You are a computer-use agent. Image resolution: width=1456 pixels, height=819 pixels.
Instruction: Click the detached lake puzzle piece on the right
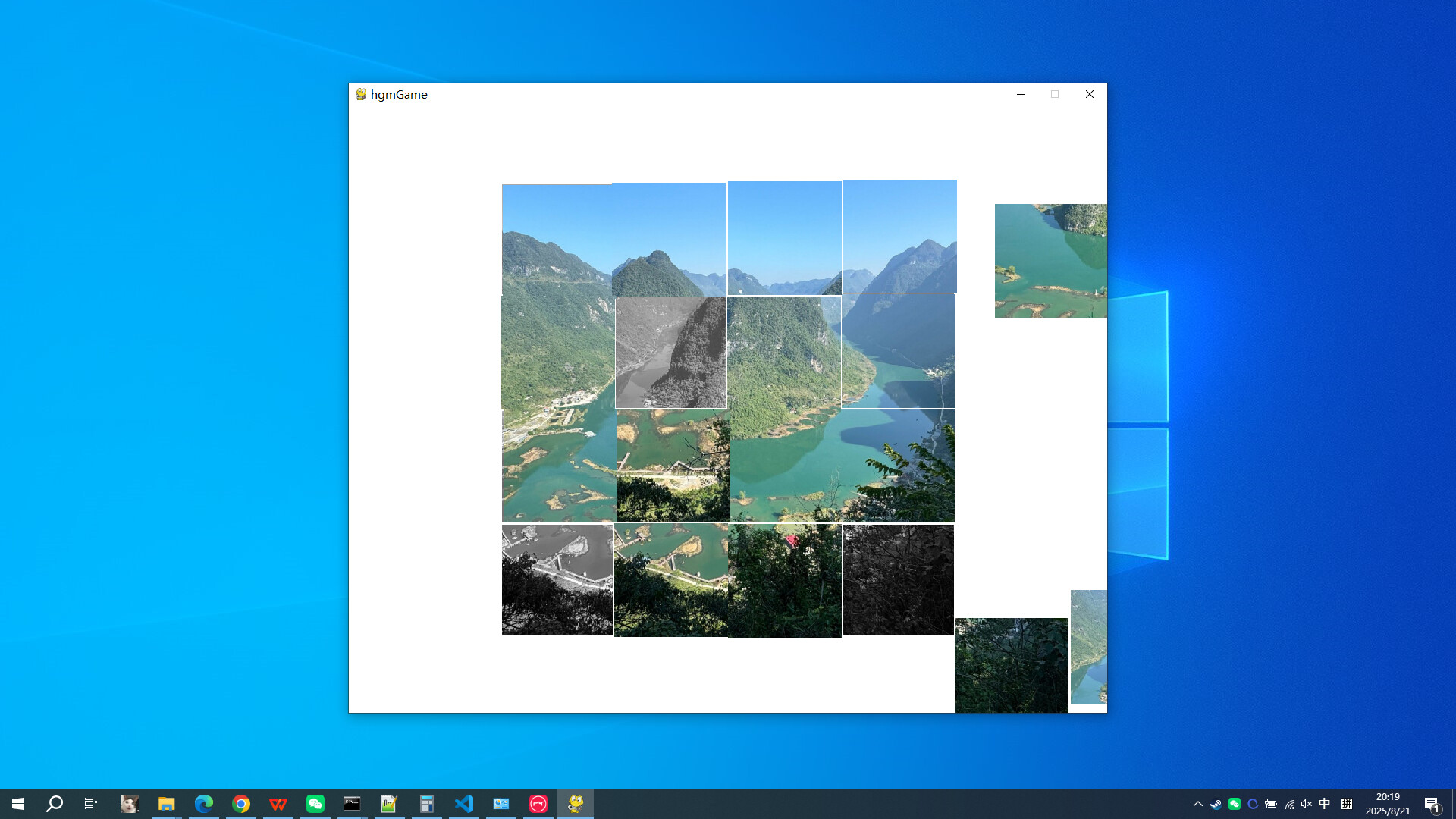pos(1050,260)
